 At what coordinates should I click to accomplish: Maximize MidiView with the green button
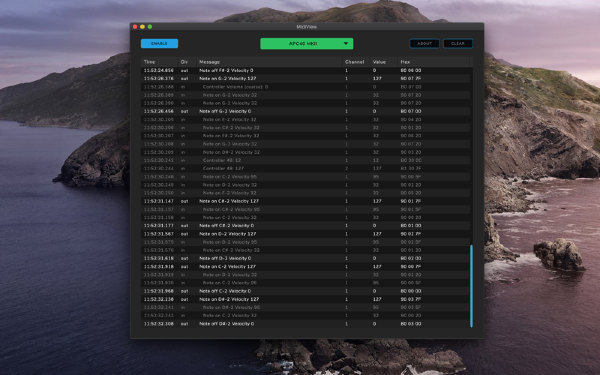tap(150, 27)
